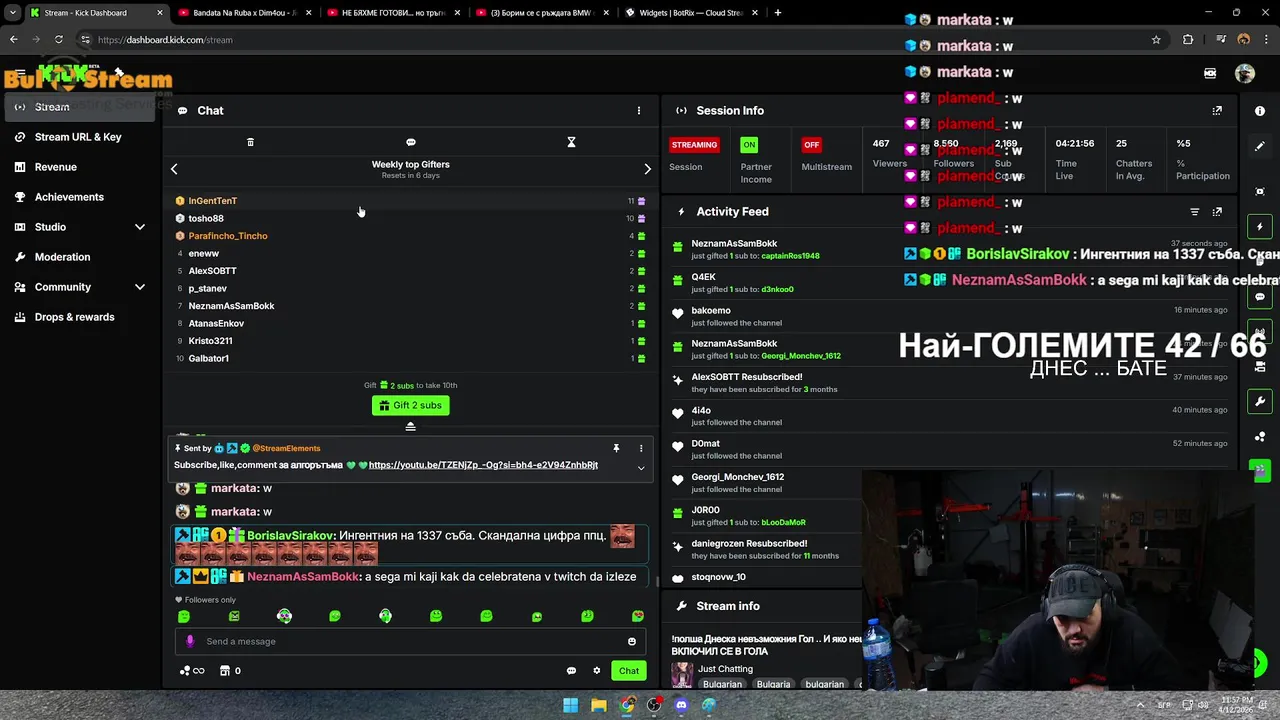Select the trash icon tab in Chat

[250, 142]
